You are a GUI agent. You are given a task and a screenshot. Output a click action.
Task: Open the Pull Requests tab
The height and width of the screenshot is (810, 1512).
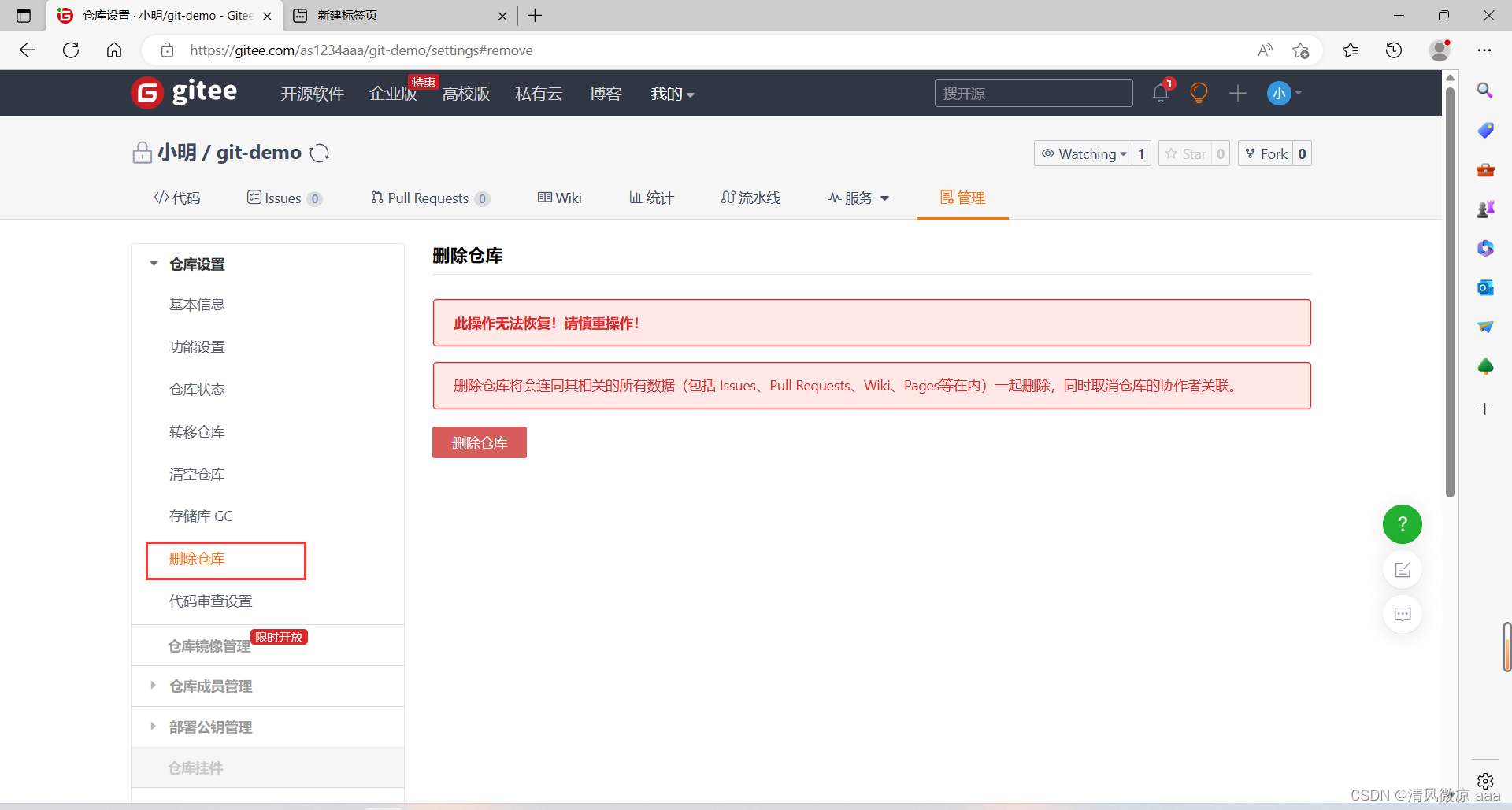pos(430,198)
